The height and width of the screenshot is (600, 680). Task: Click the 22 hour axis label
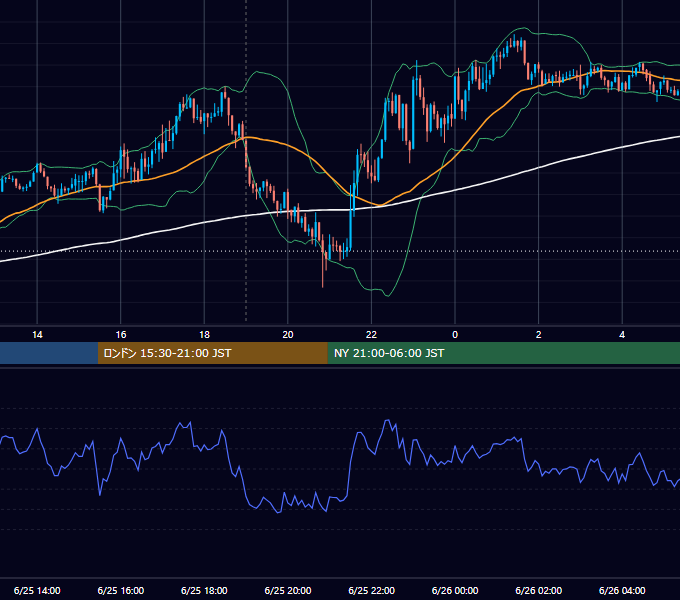371,335
